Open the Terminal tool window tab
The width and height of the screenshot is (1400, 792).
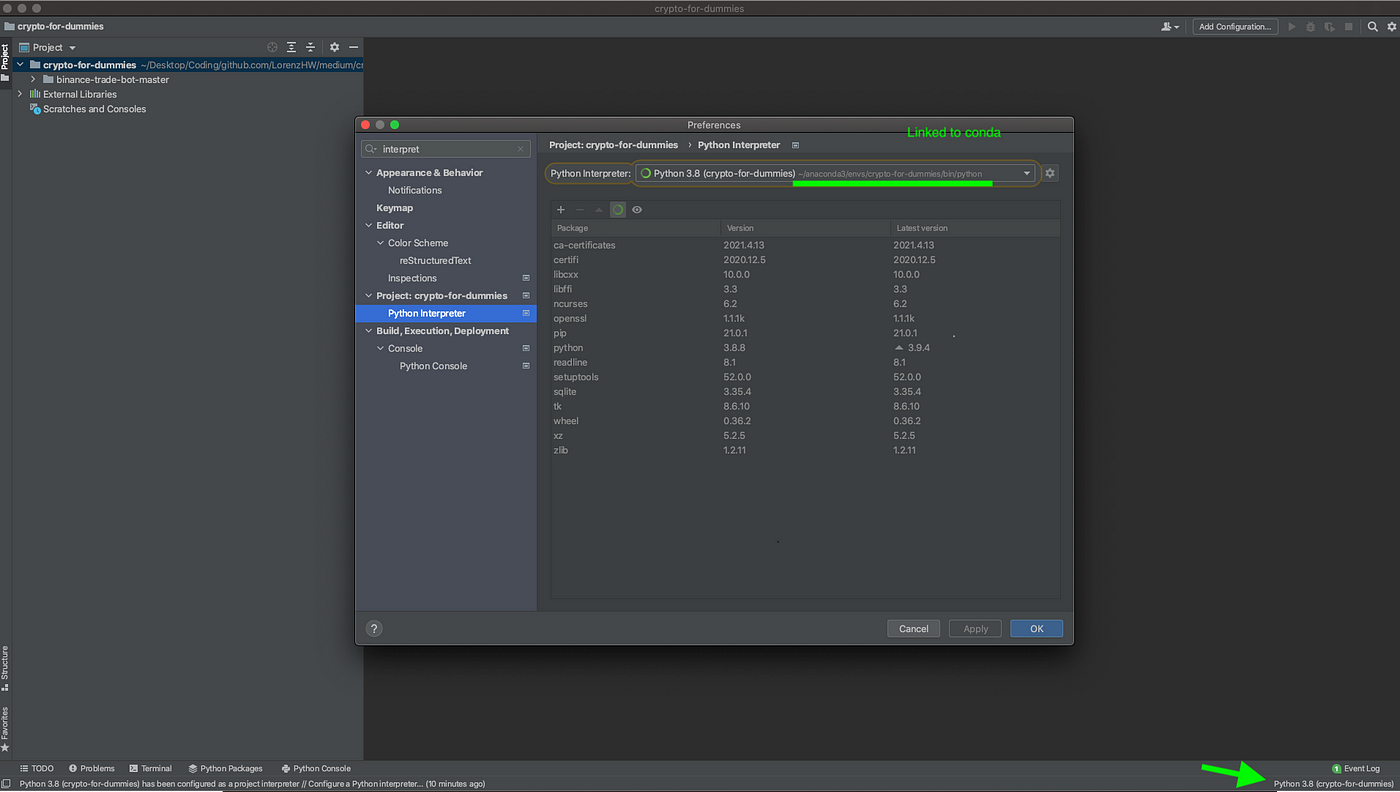[149, 768]
